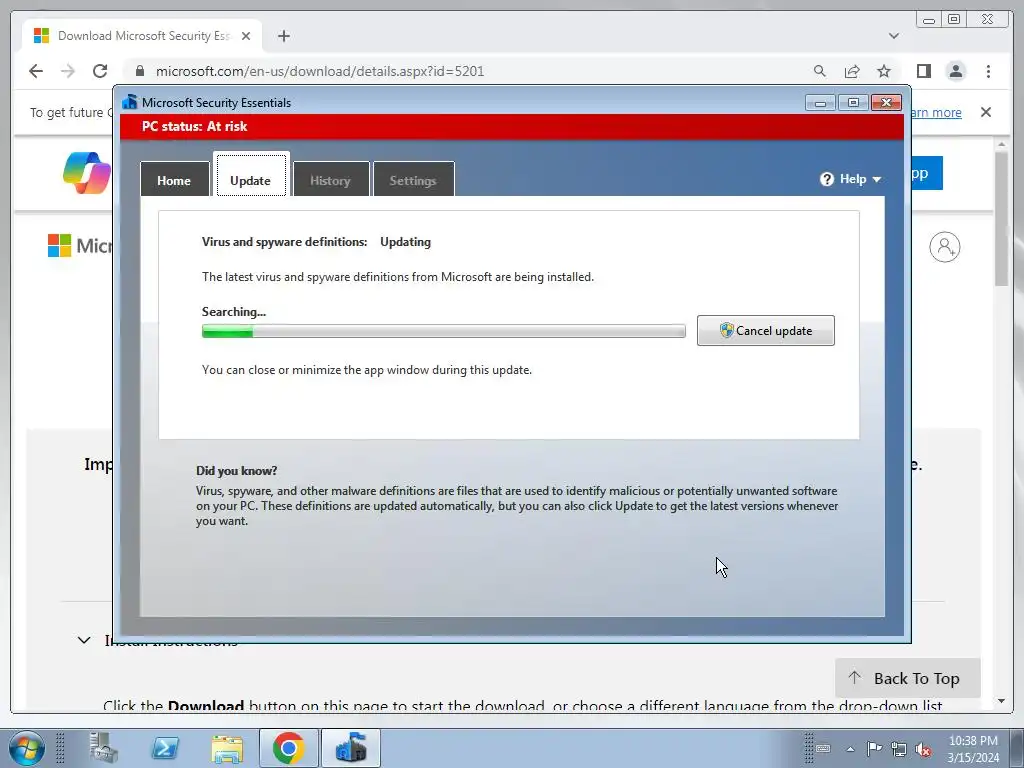Click Security Essentials taskbar icon
This screenshot has width=1024, height=768.
(351, 748)
